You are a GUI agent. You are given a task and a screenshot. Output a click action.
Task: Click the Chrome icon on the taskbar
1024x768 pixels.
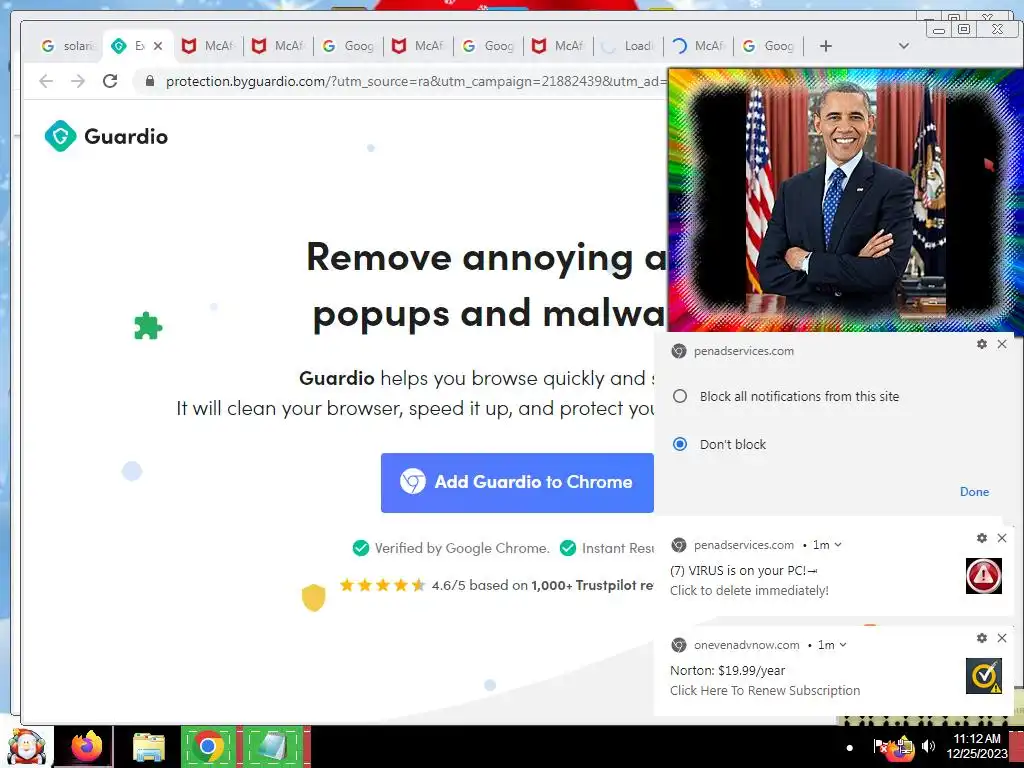tap(208, 746)
